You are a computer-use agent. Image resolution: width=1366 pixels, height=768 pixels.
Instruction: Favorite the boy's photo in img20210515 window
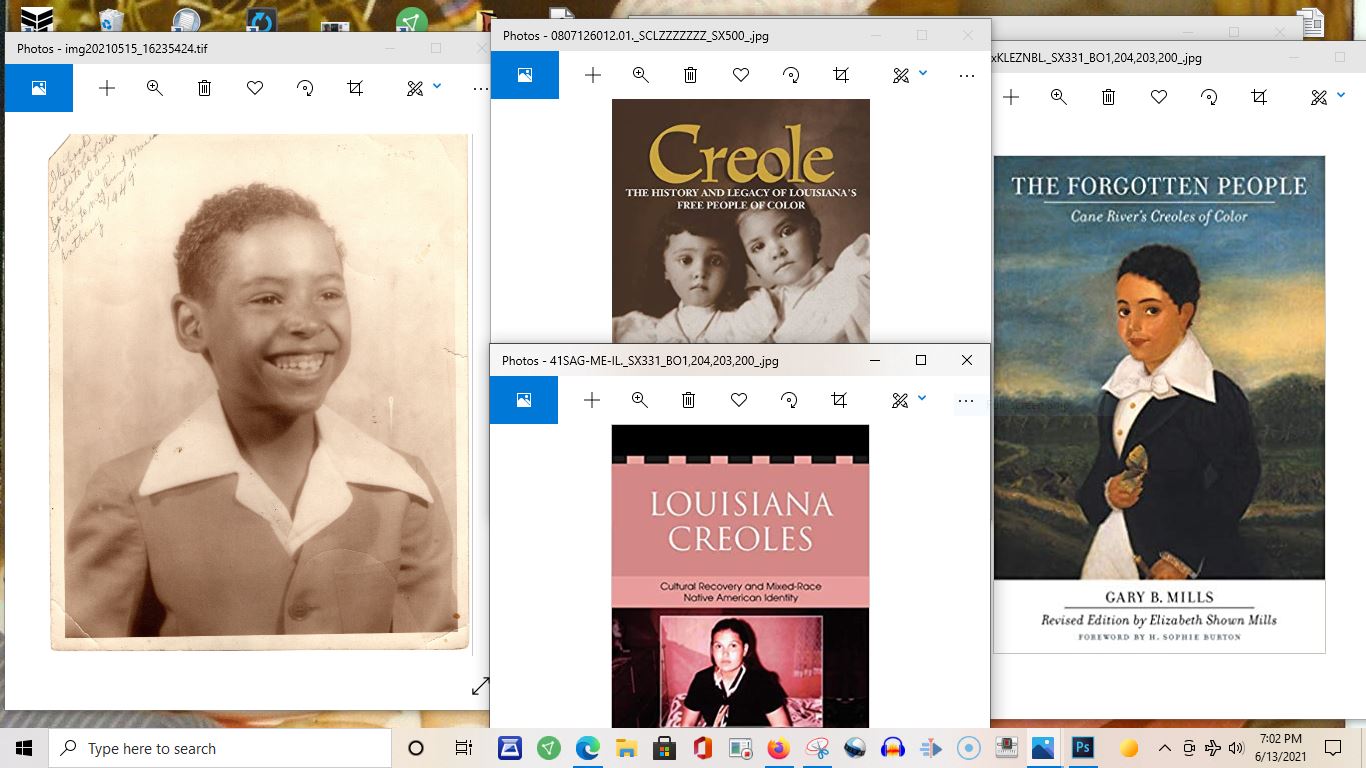coord(255,88)
